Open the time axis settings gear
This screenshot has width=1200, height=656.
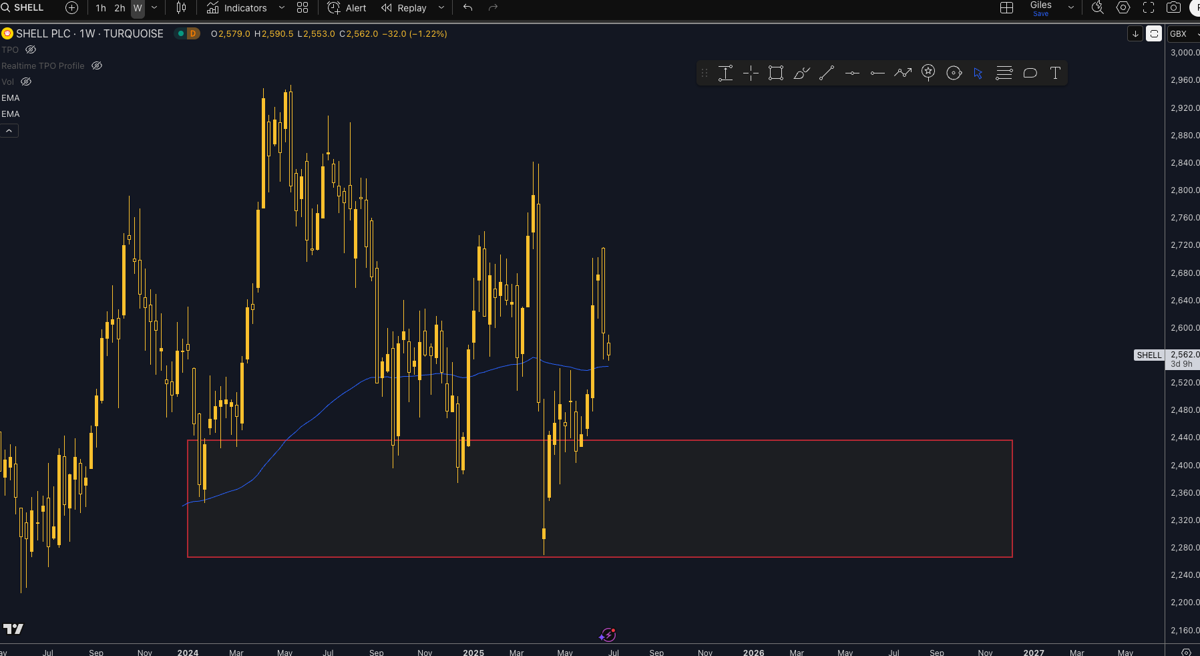click(x=1186, y=652)
